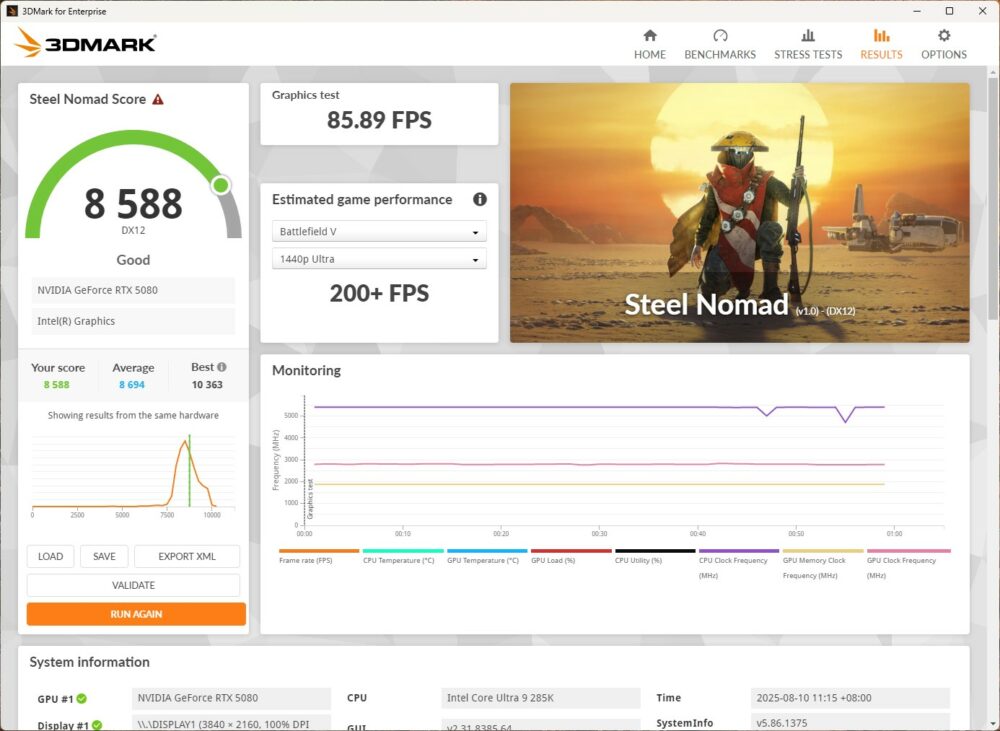Switch to the Results tab
This screenshot has height=731, width=1000.
(x=881, y=44)
